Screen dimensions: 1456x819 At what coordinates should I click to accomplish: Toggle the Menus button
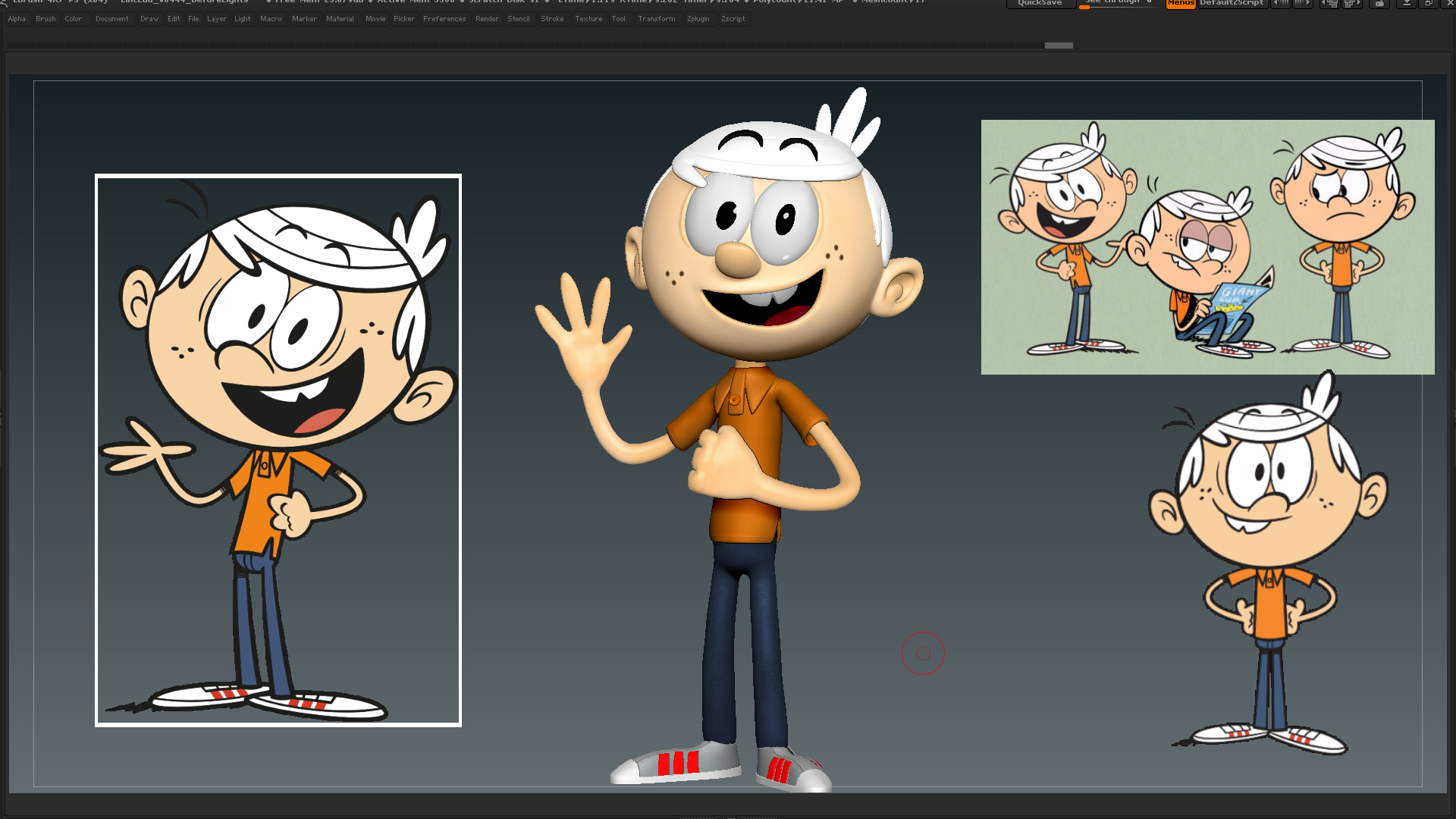click(x=1181, y=3)
